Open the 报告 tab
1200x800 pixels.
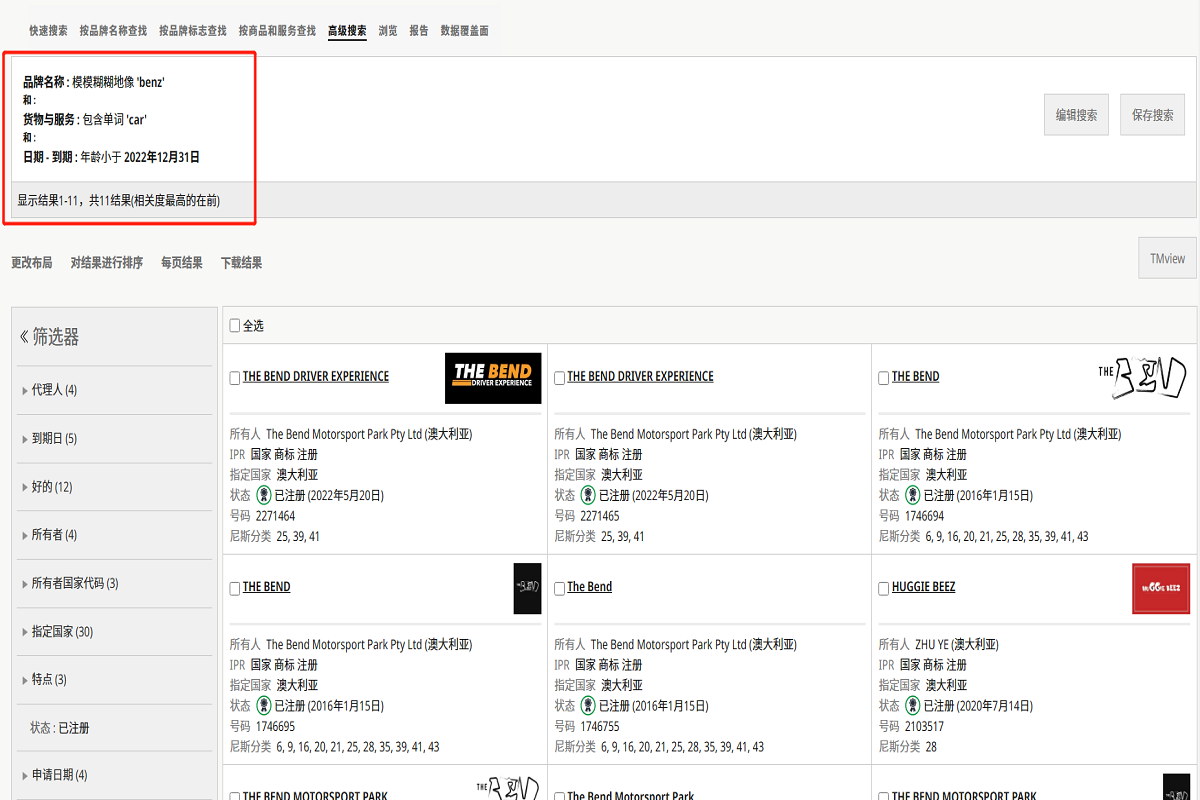click(x=419, y=31)
